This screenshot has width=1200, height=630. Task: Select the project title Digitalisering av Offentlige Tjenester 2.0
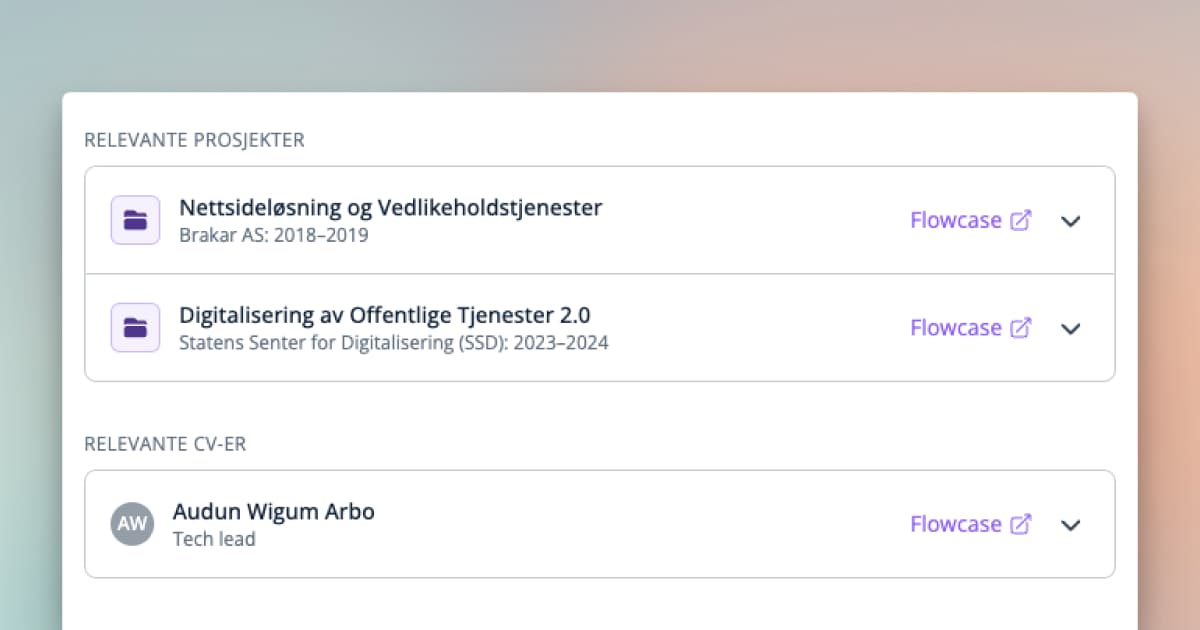[384, 314]
